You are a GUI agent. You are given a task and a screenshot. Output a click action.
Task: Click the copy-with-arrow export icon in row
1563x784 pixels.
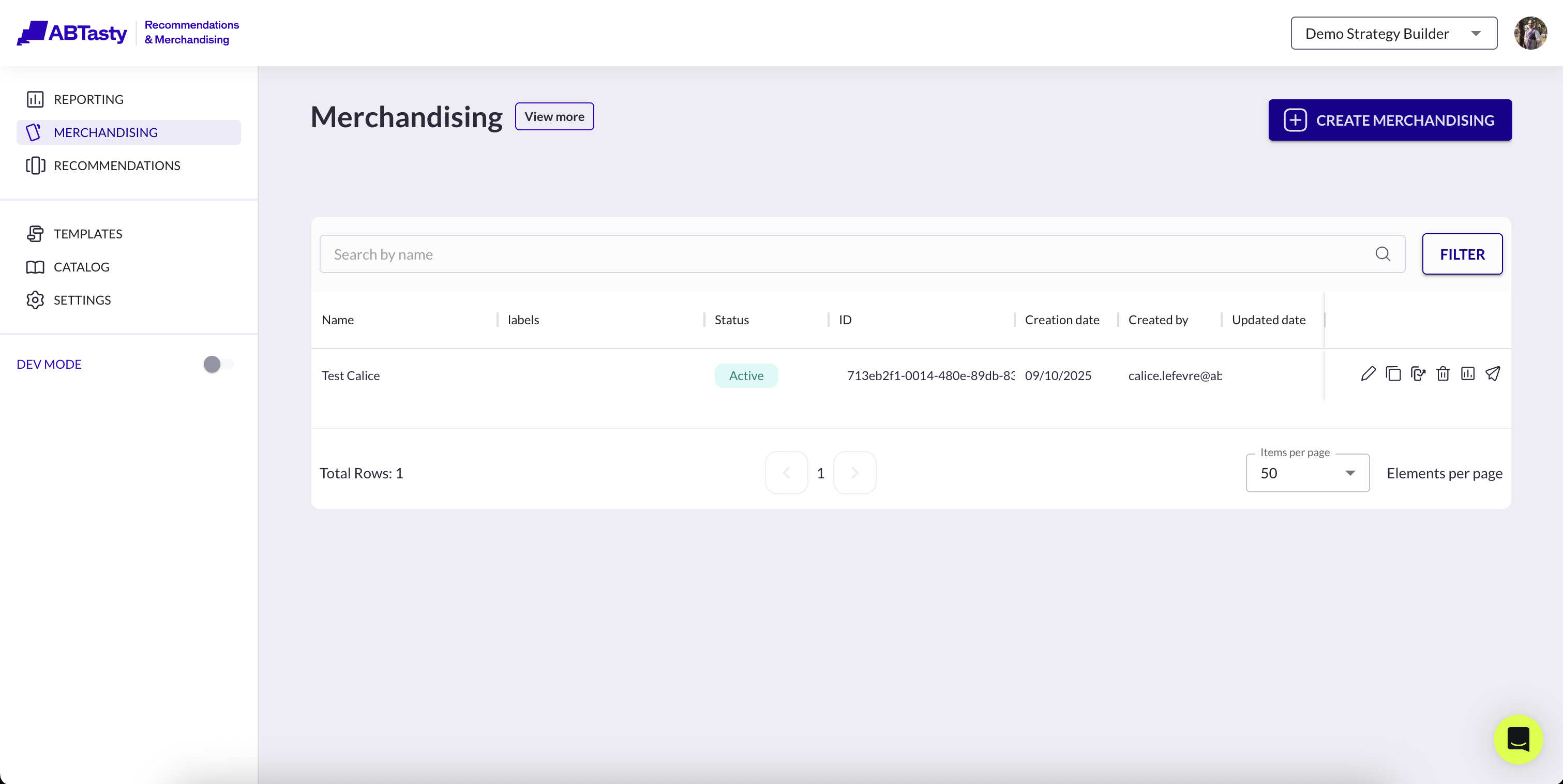1418,374
